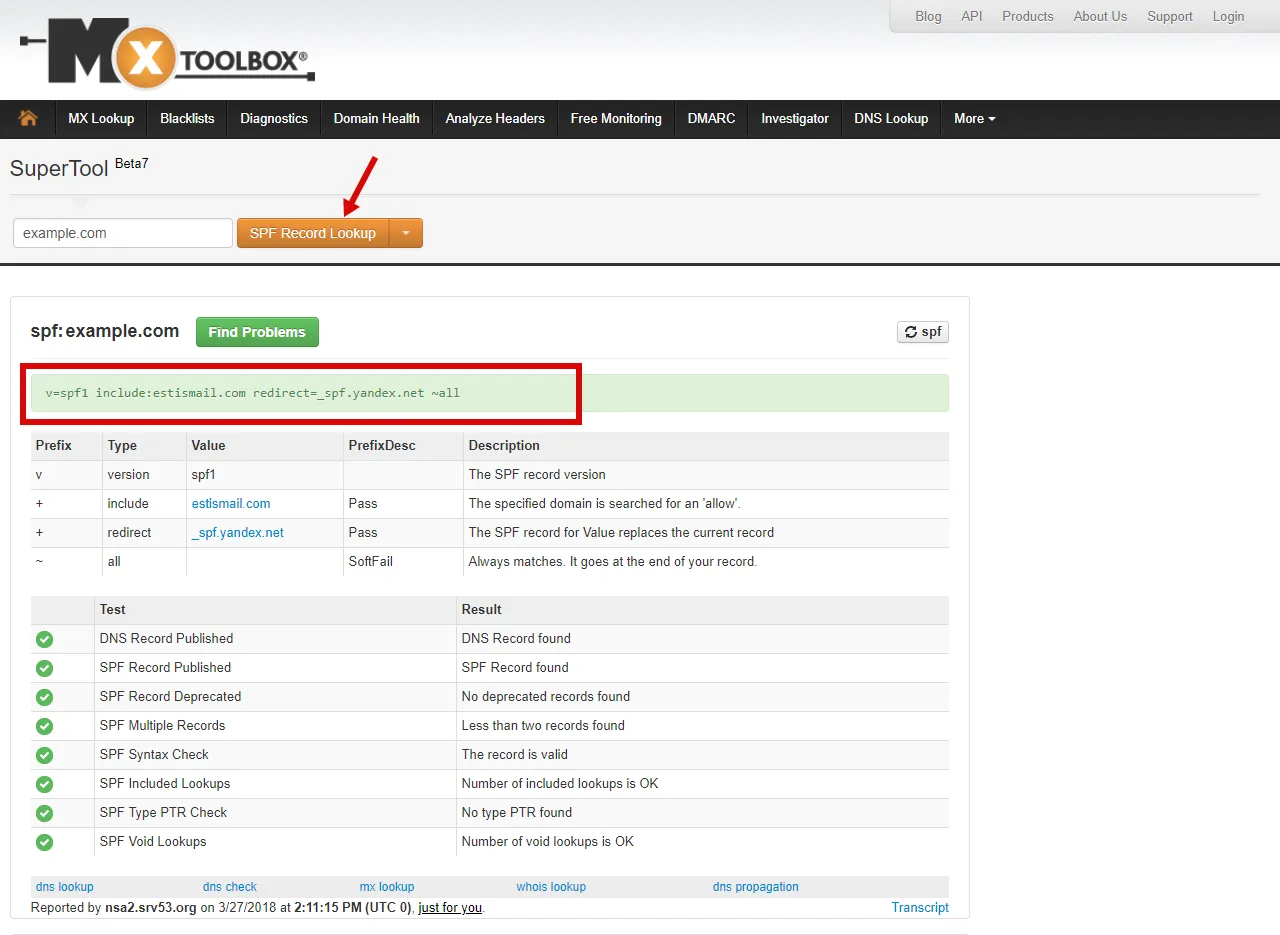The width and height of the screenshot is (1280, 935).
Task: Expand the SPF Record Lookup dropdown arrow
Action: pos(406,233)
